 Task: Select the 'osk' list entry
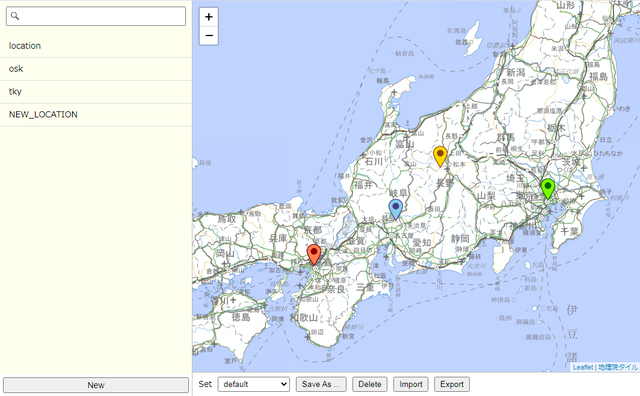click(96, 69)
